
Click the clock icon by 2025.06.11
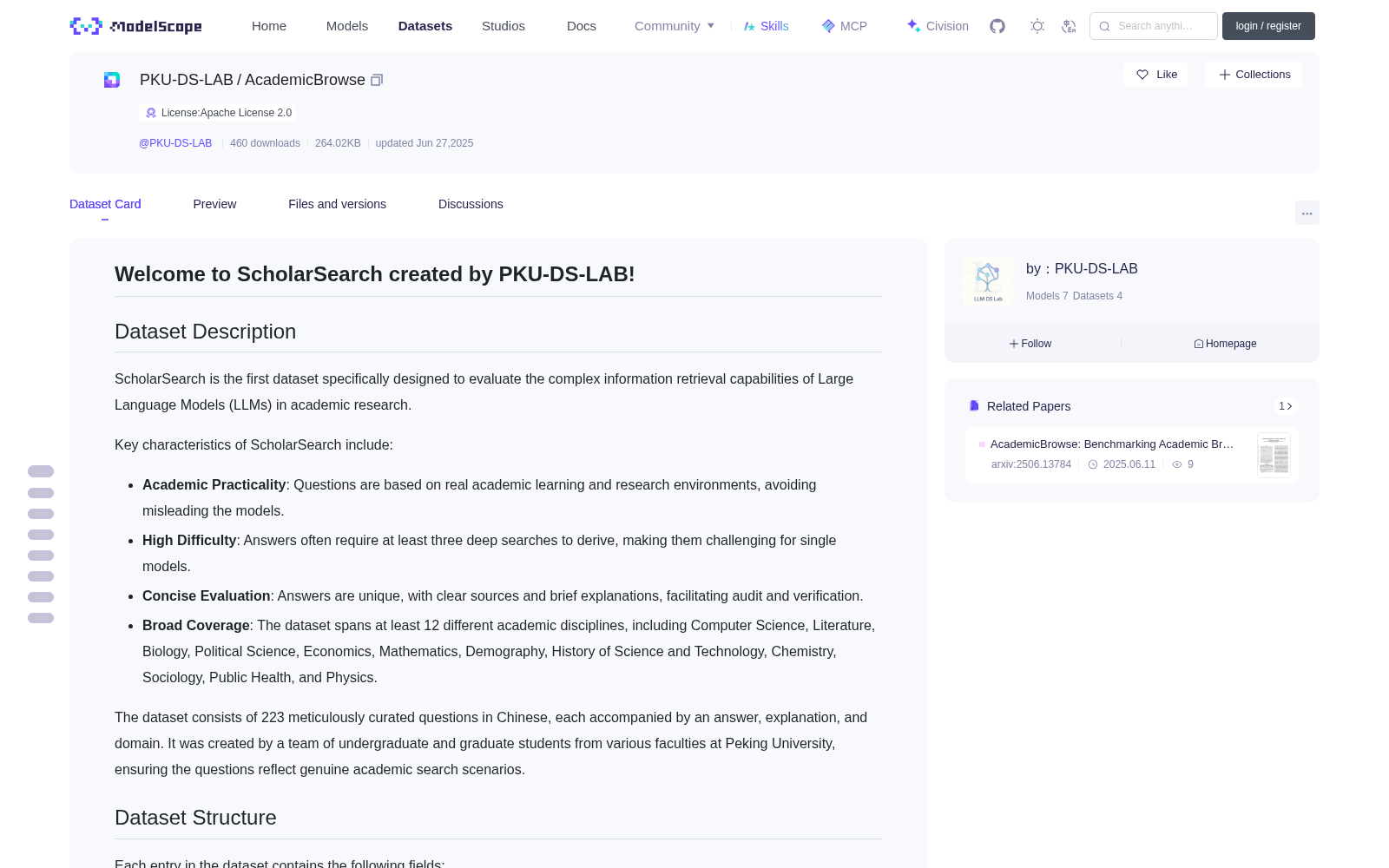pos(1093,464)
